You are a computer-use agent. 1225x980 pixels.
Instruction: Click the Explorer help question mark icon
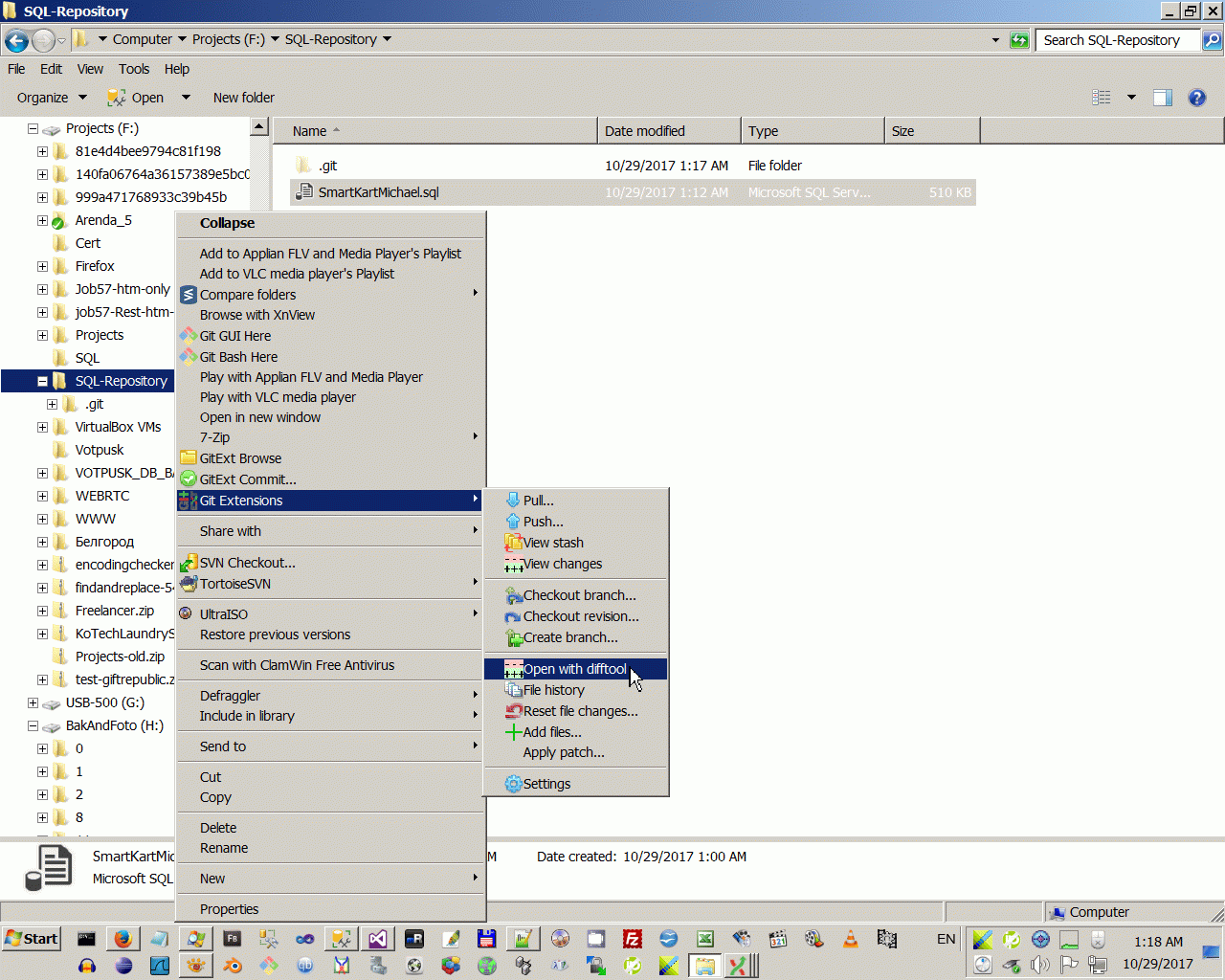[1196, 98]
